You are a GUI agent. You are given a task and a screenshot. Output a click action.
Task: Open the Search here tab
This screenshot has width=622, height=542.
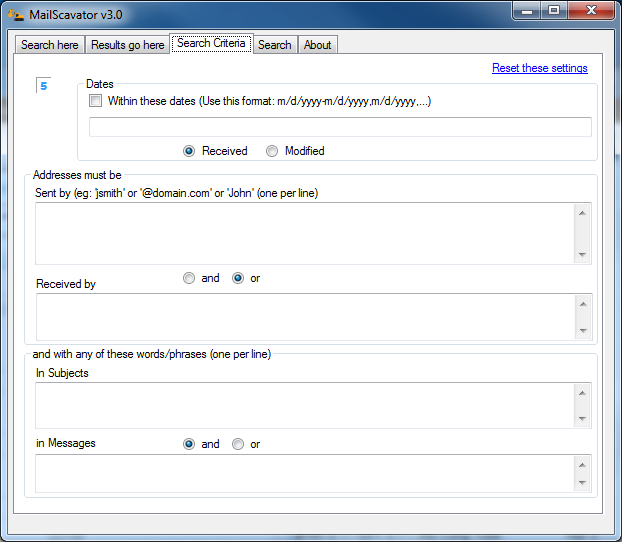[50, 44]
